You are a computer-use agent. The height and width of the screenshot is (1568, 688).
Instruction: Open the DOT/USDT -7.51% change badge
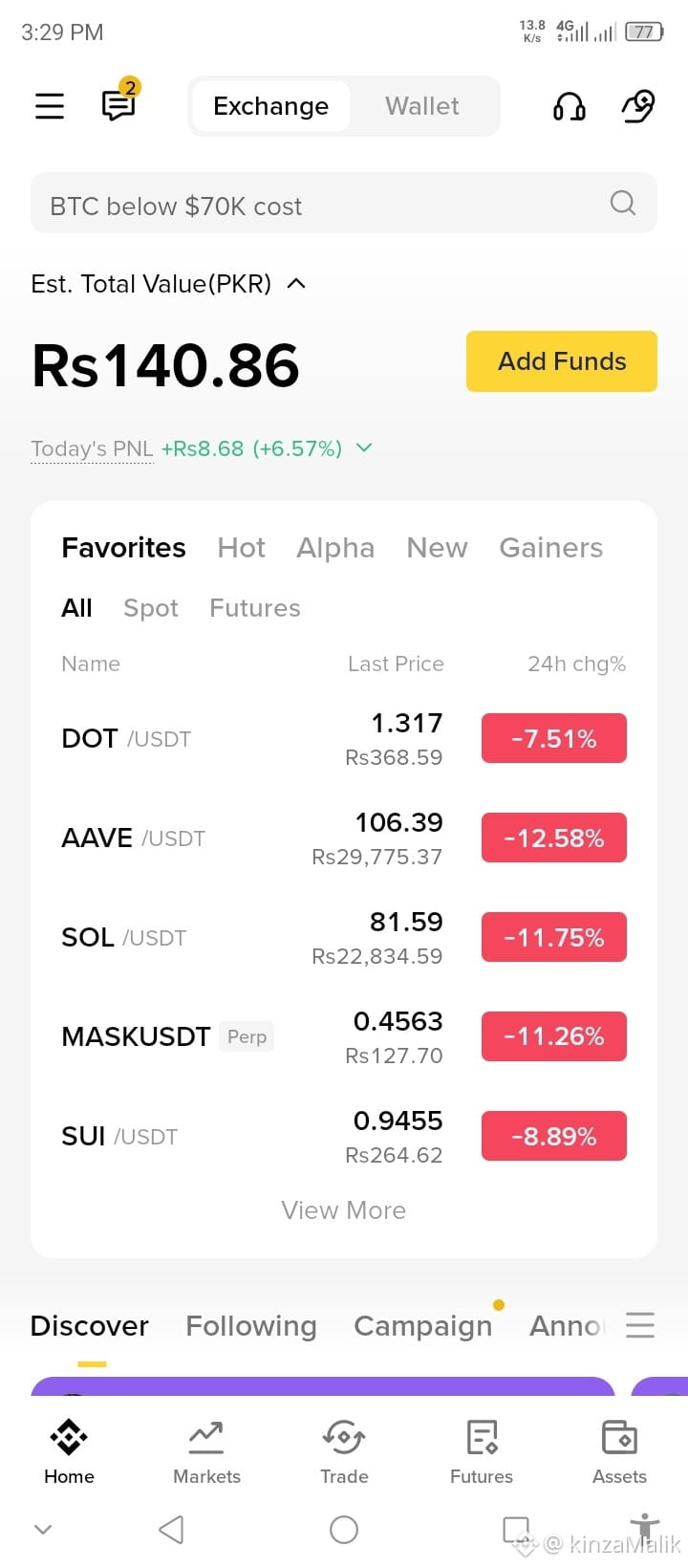pos(554,738)
